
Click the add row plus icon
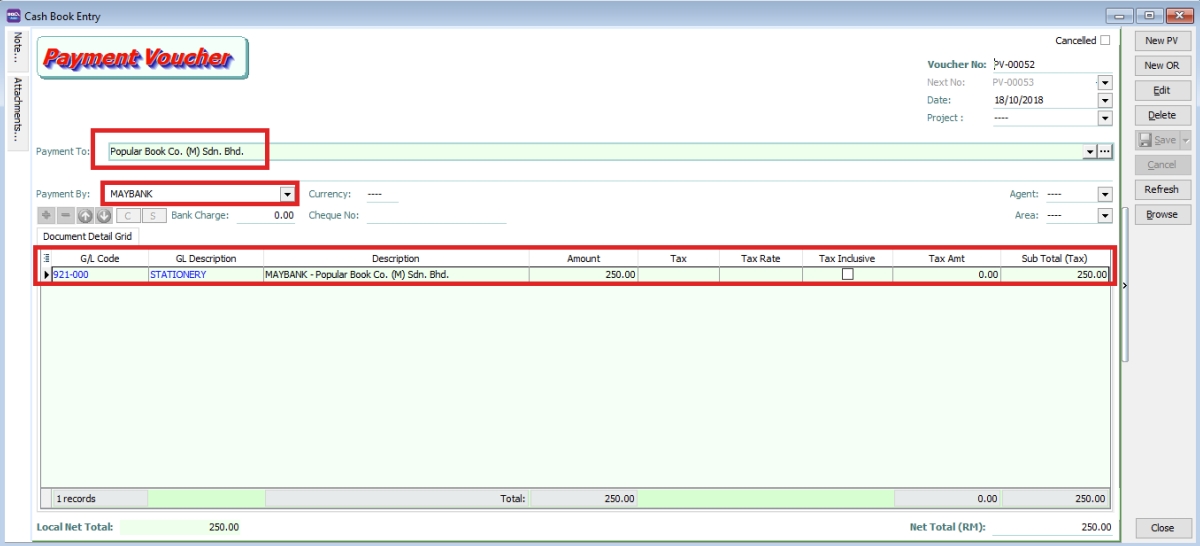click(46, 215)
